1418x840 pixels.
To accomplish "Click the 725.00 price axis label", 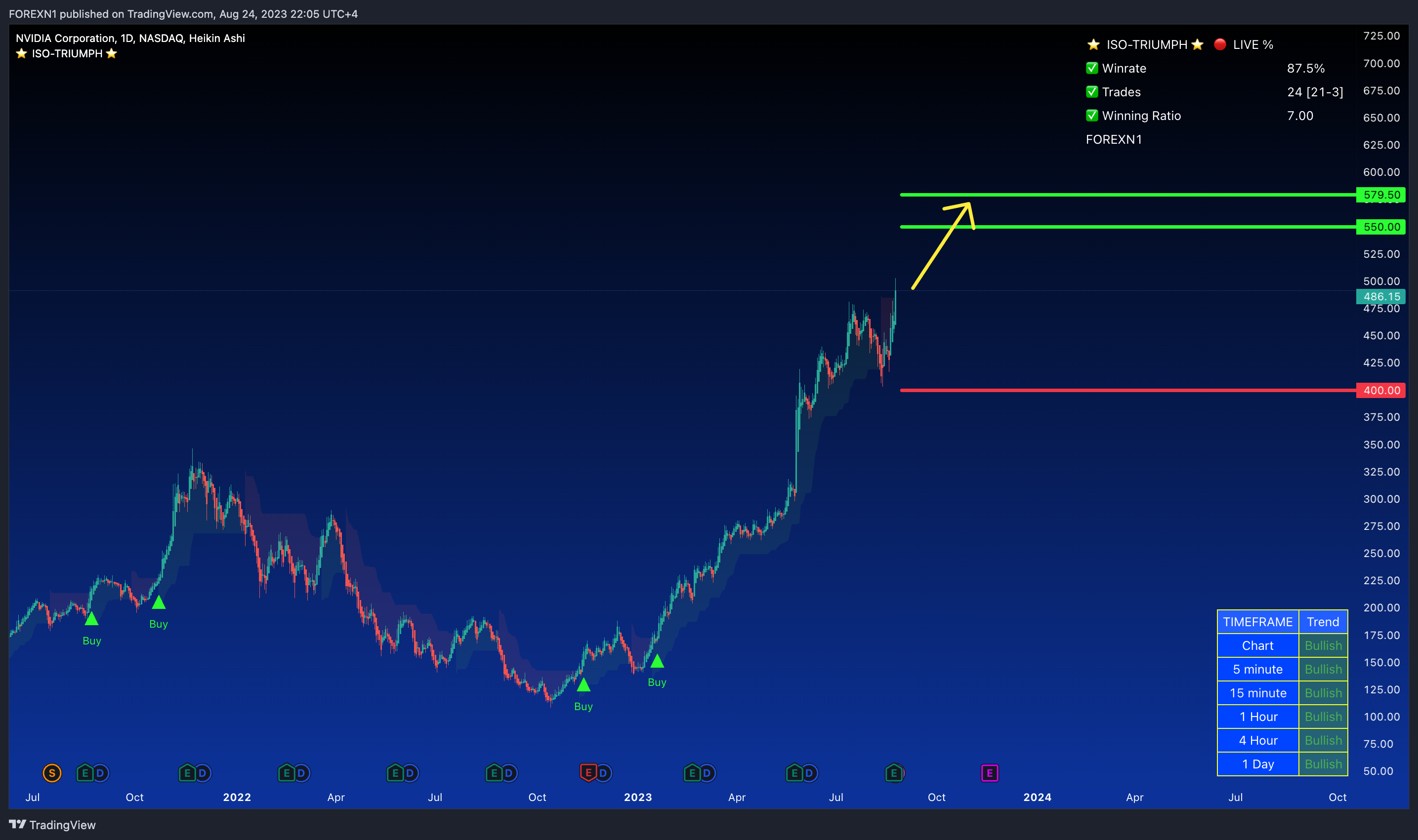I will point(1381,36).
